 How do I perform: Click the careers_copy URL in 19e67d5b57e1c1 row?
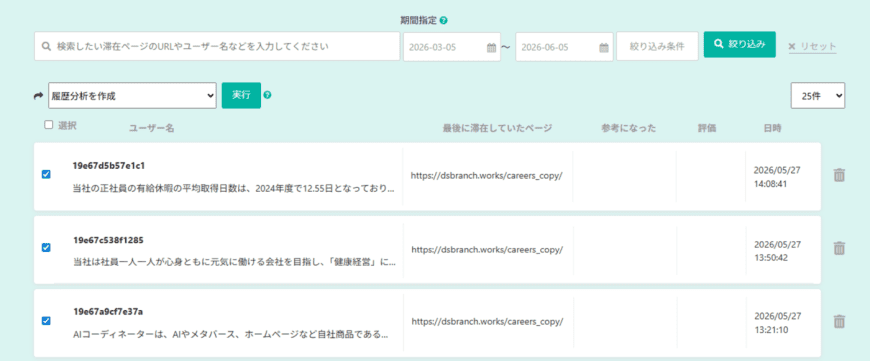coord(487,175)
